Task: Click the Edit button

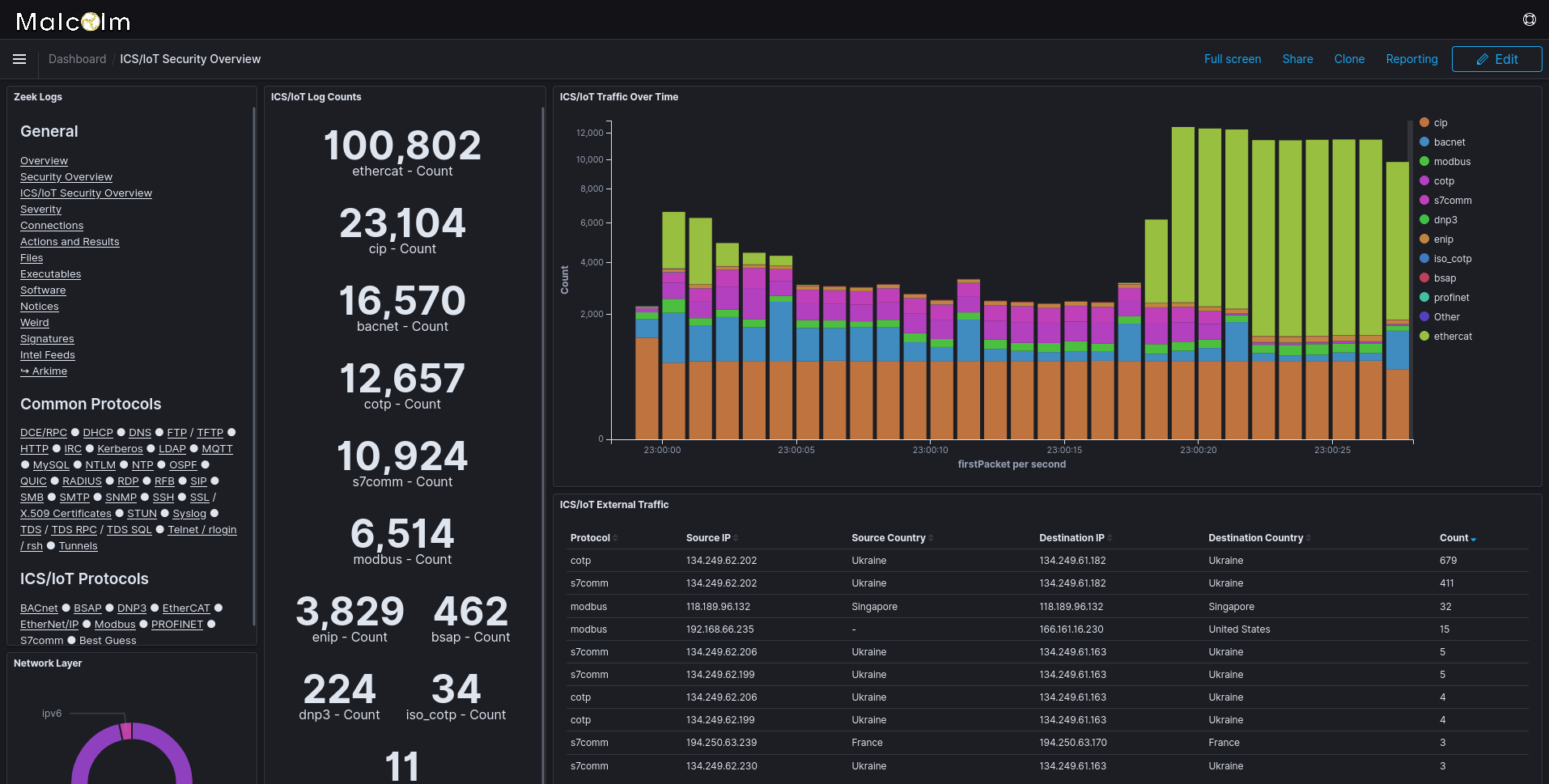Action: (x=1496, y=58)
